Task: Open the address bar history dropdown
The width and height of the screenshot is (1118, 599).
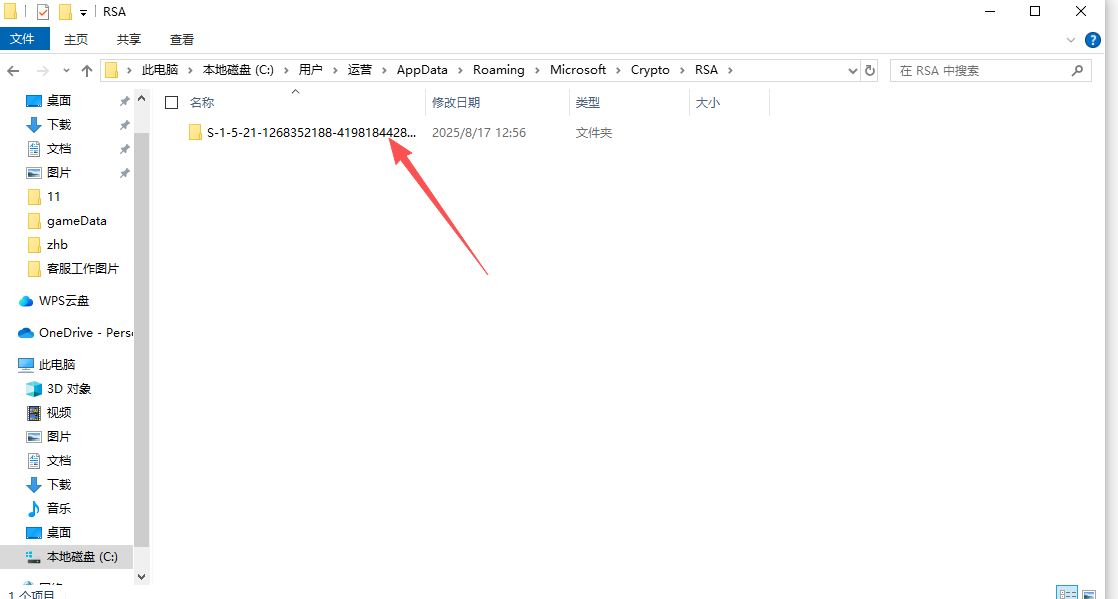Action: pyautogui.click(x=852, y=69)
